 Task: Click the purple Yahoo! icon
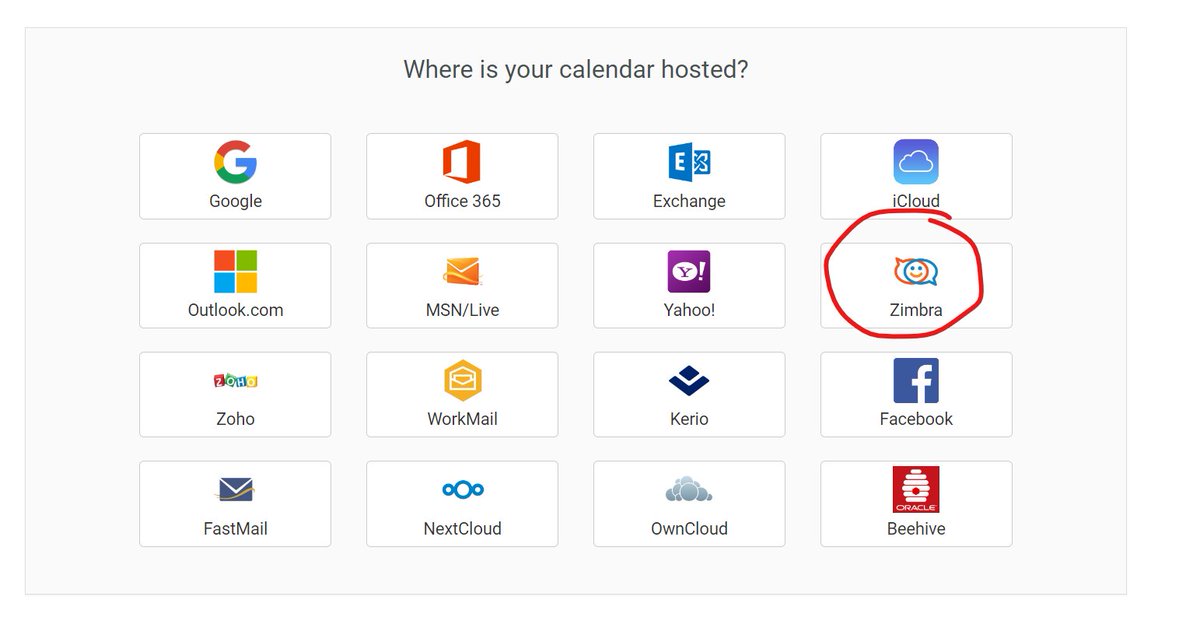(x=689, y=271)
